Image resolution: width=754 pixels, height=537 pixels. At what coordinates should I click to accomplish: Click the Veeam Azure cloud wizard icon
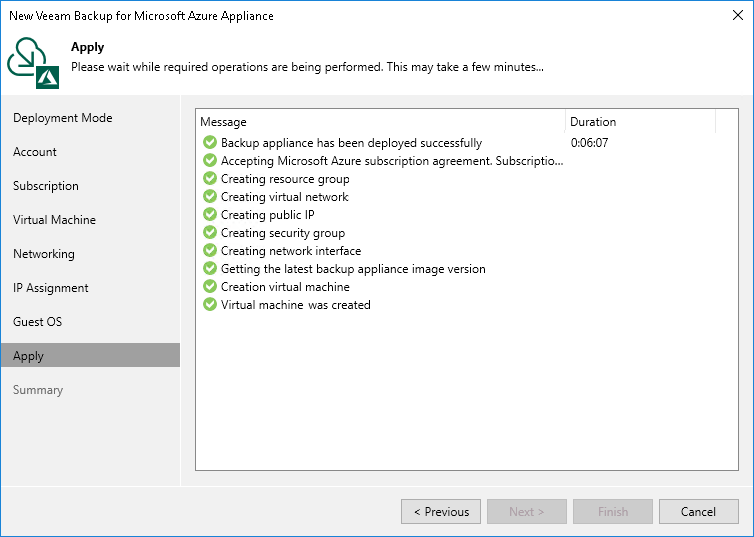coord(34,62)
